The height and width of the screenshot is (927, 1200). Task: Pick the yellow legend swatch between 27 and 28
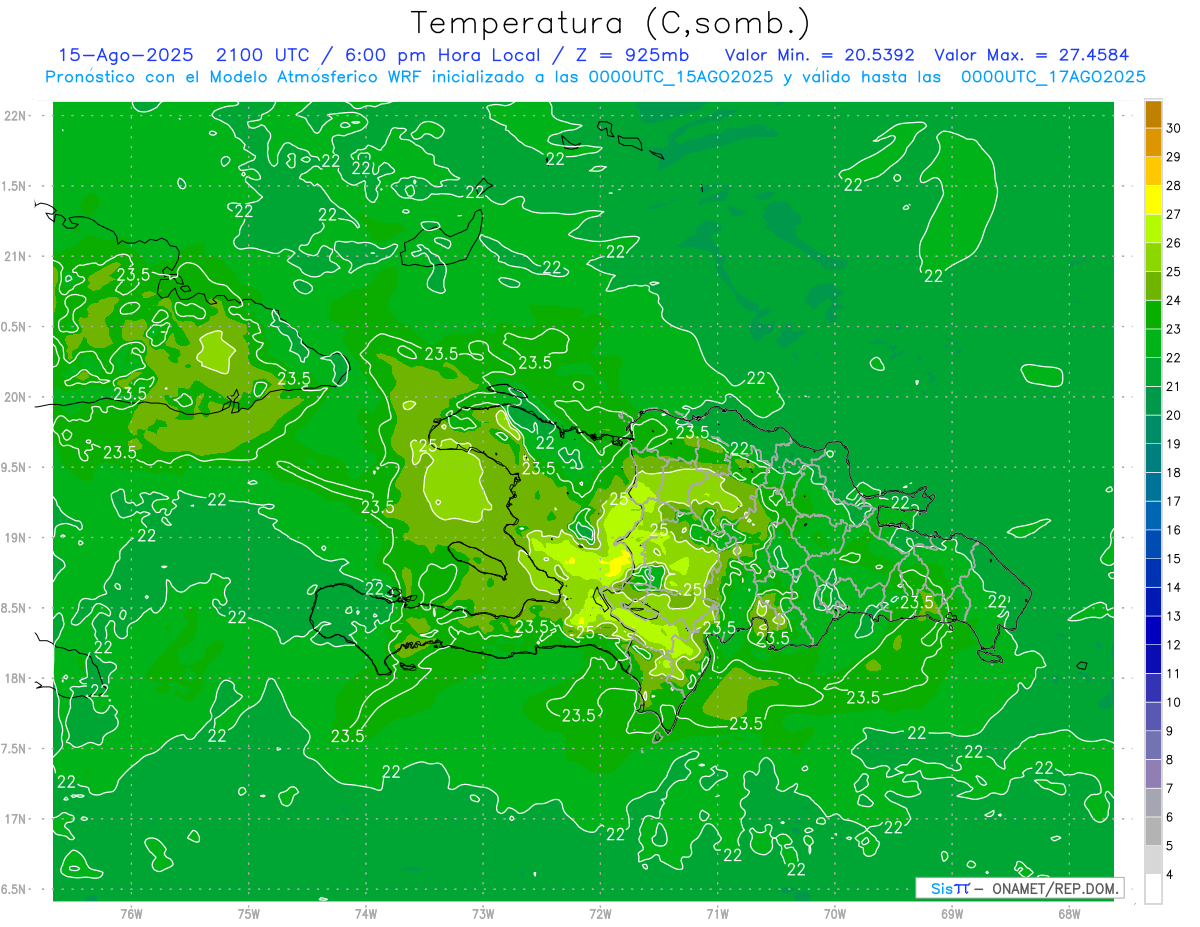pos(1153,200)
